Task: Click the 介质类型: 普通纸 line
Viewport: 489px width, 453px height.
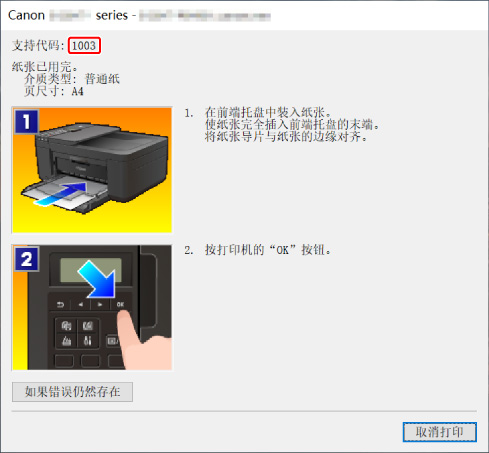Action: tap(72, 79)
